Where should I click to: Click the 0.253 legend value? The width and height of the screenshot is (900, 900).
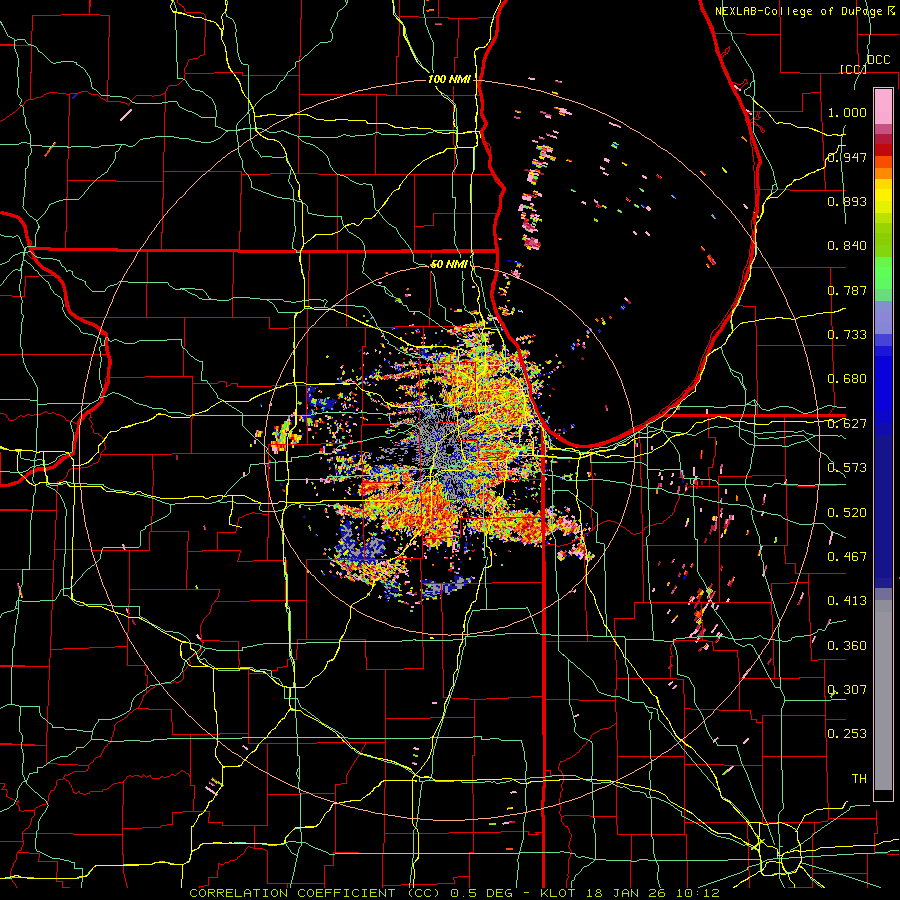847,734
